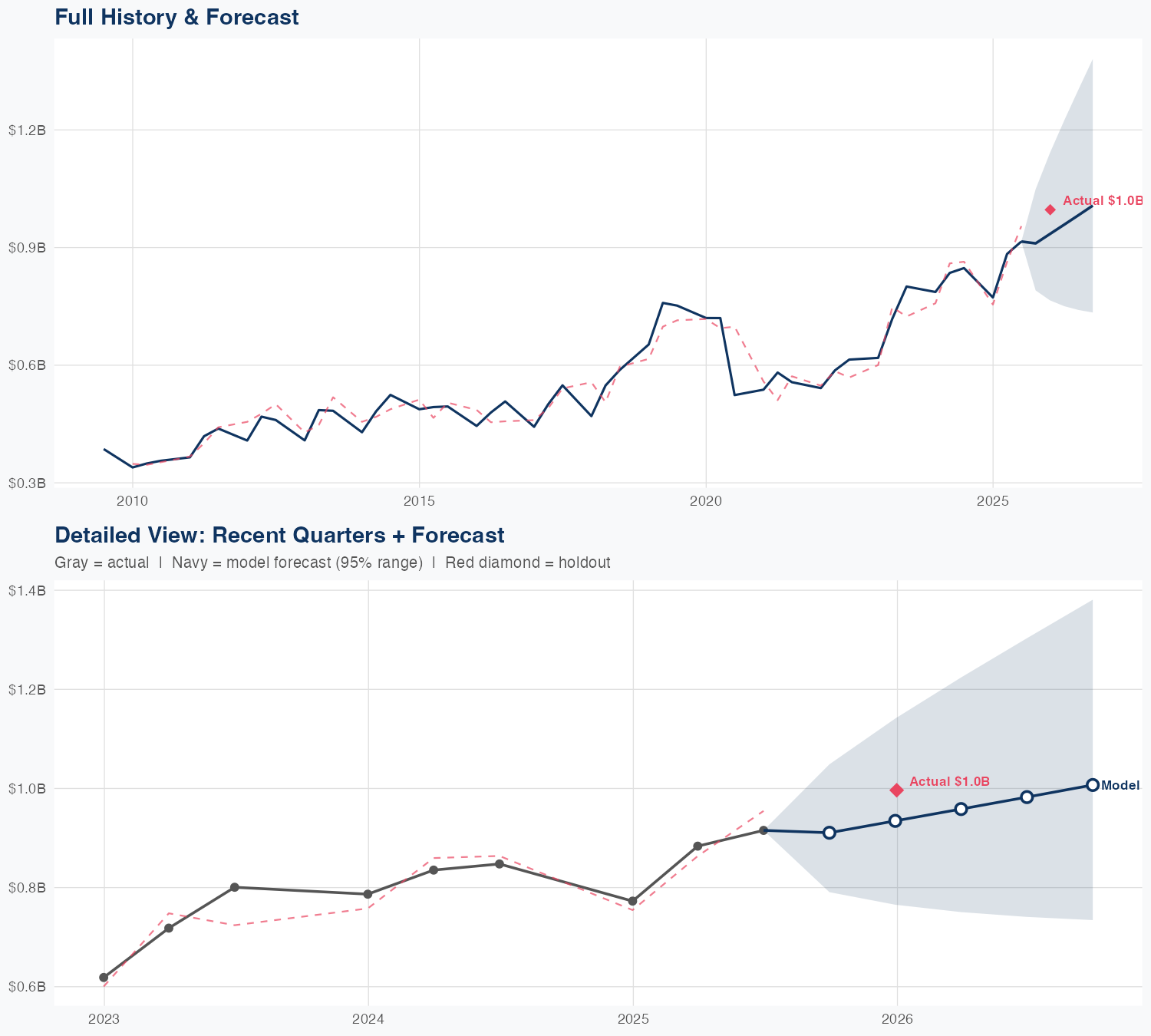Select the last forecast circle beside Model label
This screenshot has width=1151, height=1036.
[x=1092, y=784]
